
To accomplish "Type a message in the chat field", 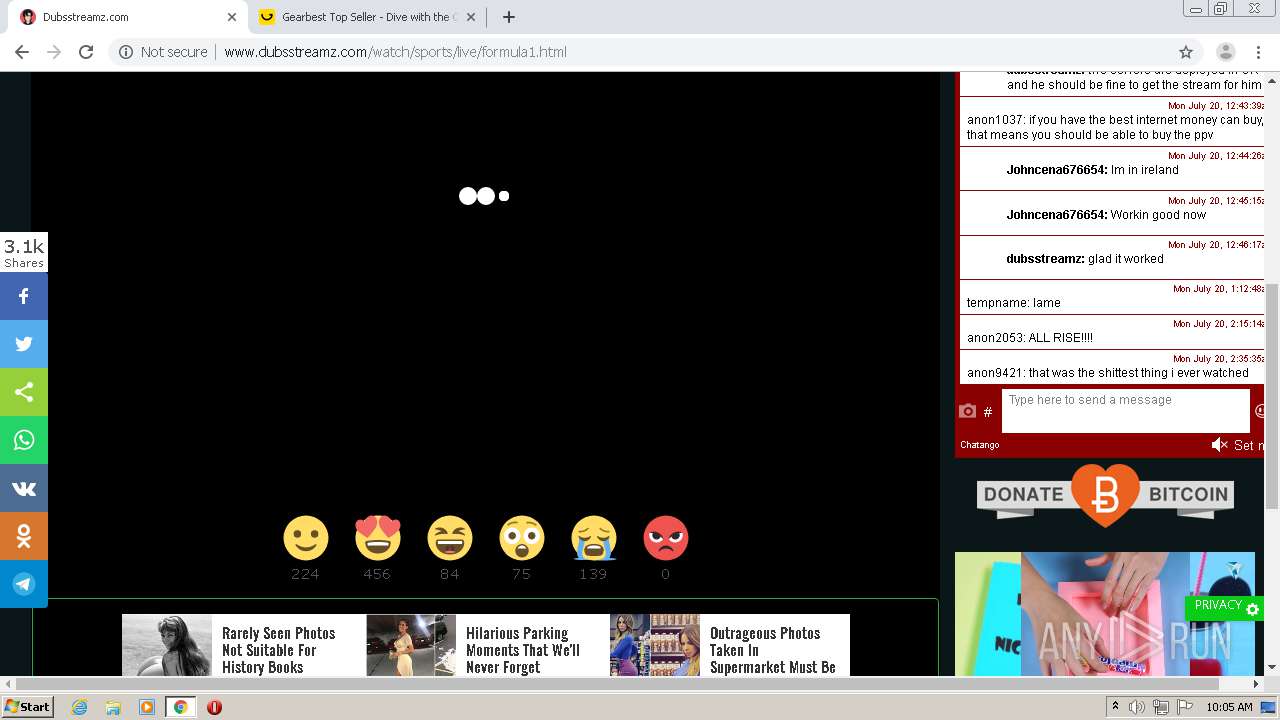I will [1126, 410].
